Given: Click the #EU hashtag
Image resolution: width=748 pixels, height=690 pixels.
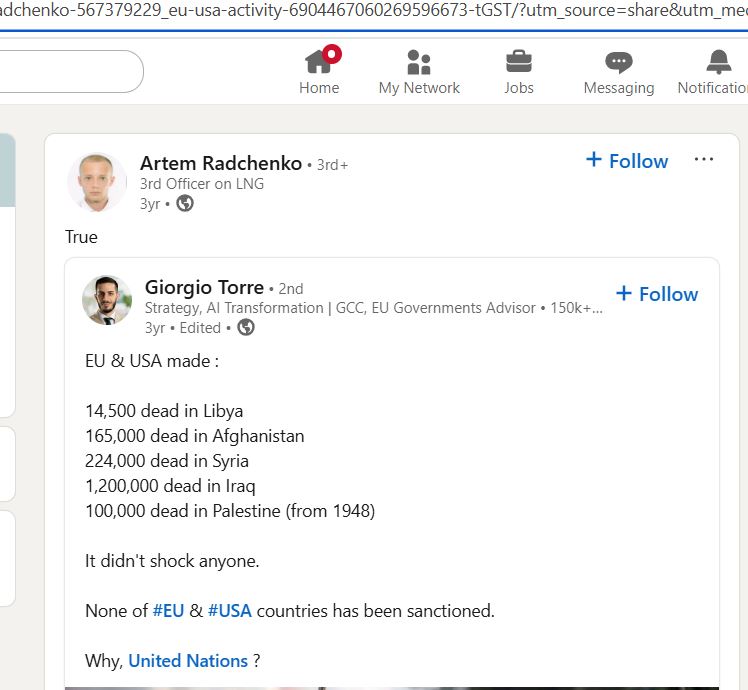Looking at the screenshot, I should click(x=168, y=611).
